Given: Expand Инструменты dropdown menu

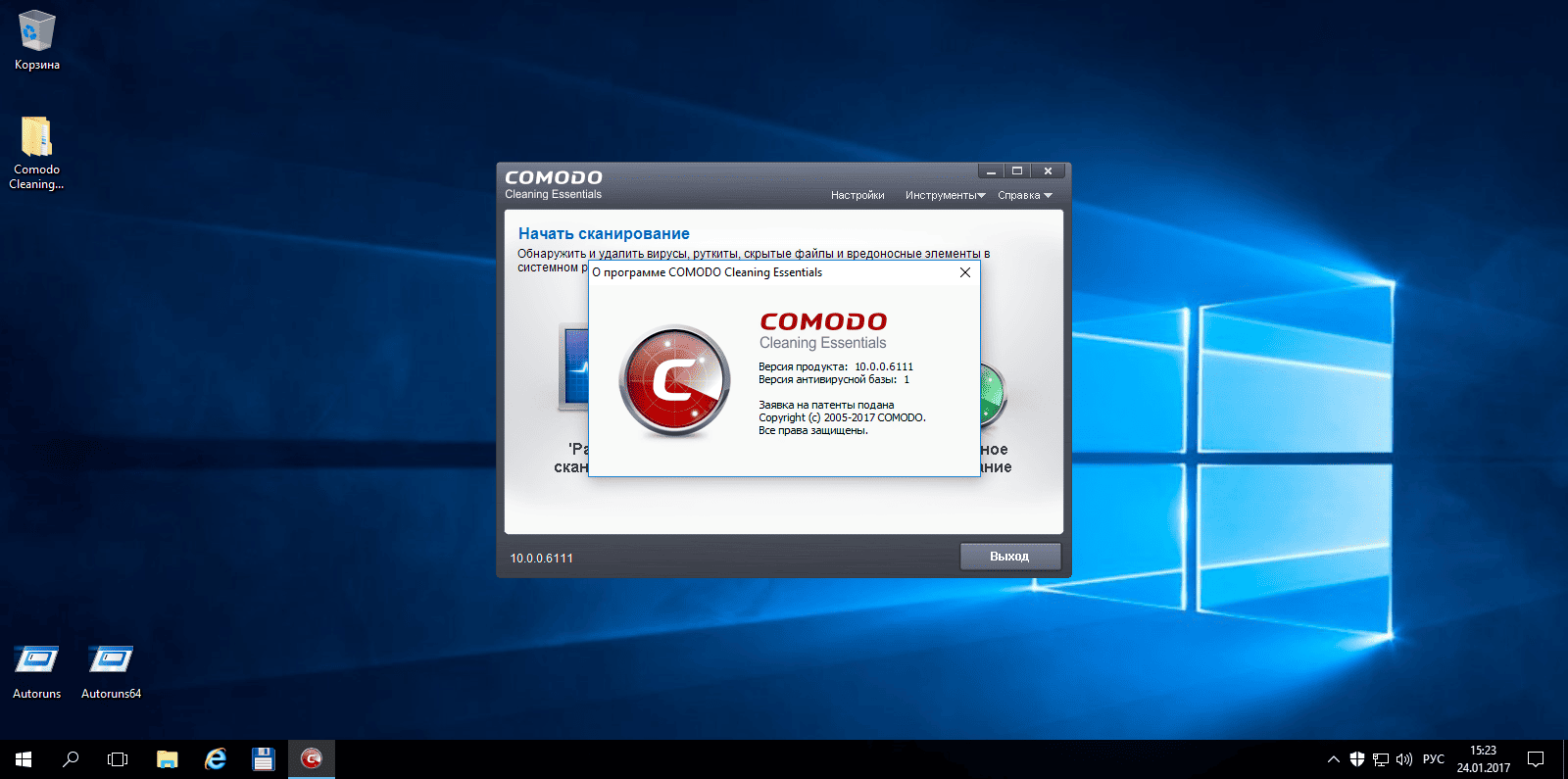Looking at the screenshot, I should click(945, 195).
